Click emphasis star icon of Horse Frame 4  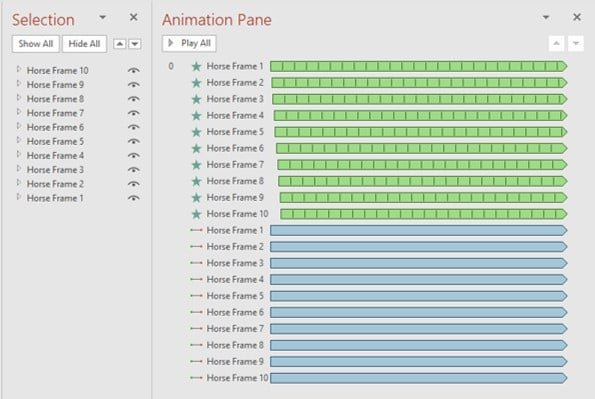click(x=196, y=116)
